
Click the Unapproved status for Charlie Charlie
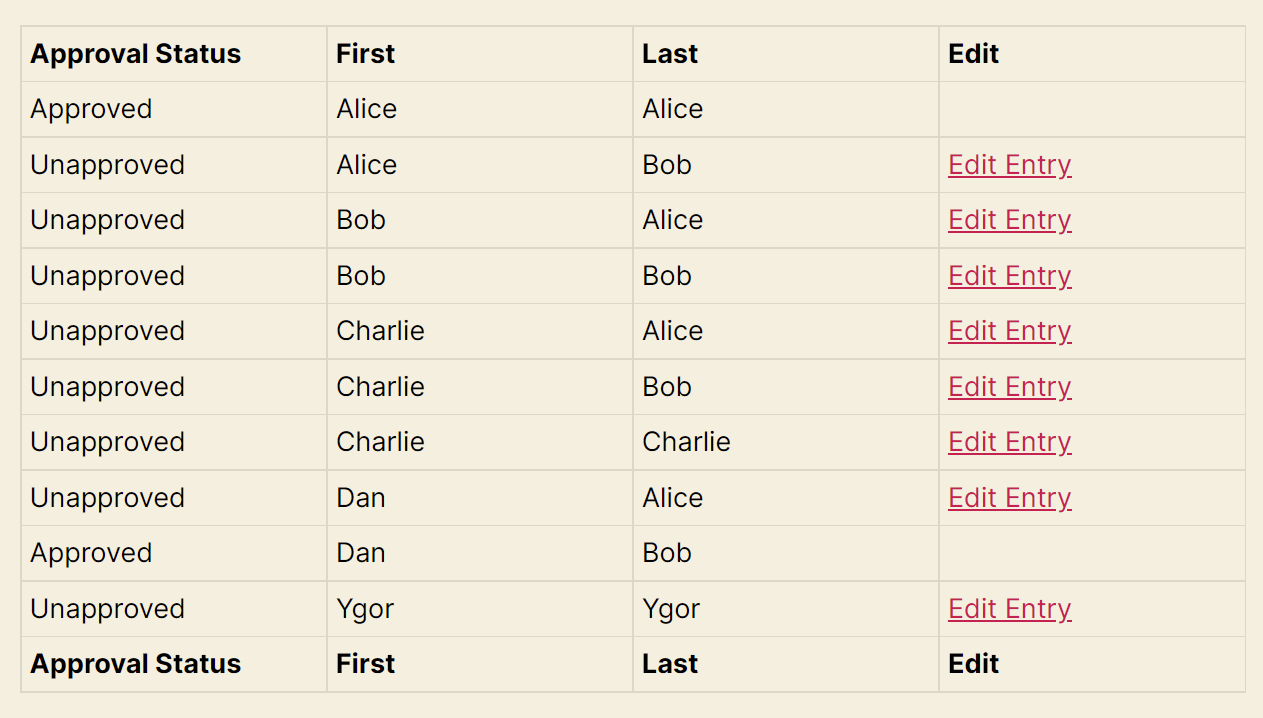(x=107, y=442)
